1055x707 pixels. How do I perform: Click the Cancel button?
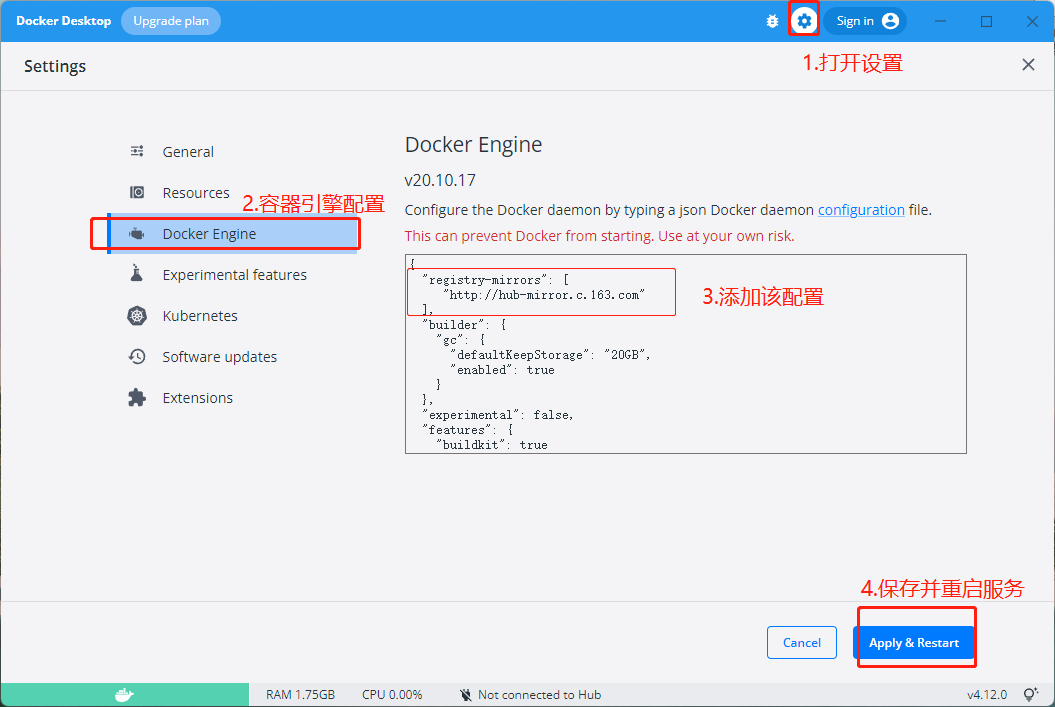[801, 642]
